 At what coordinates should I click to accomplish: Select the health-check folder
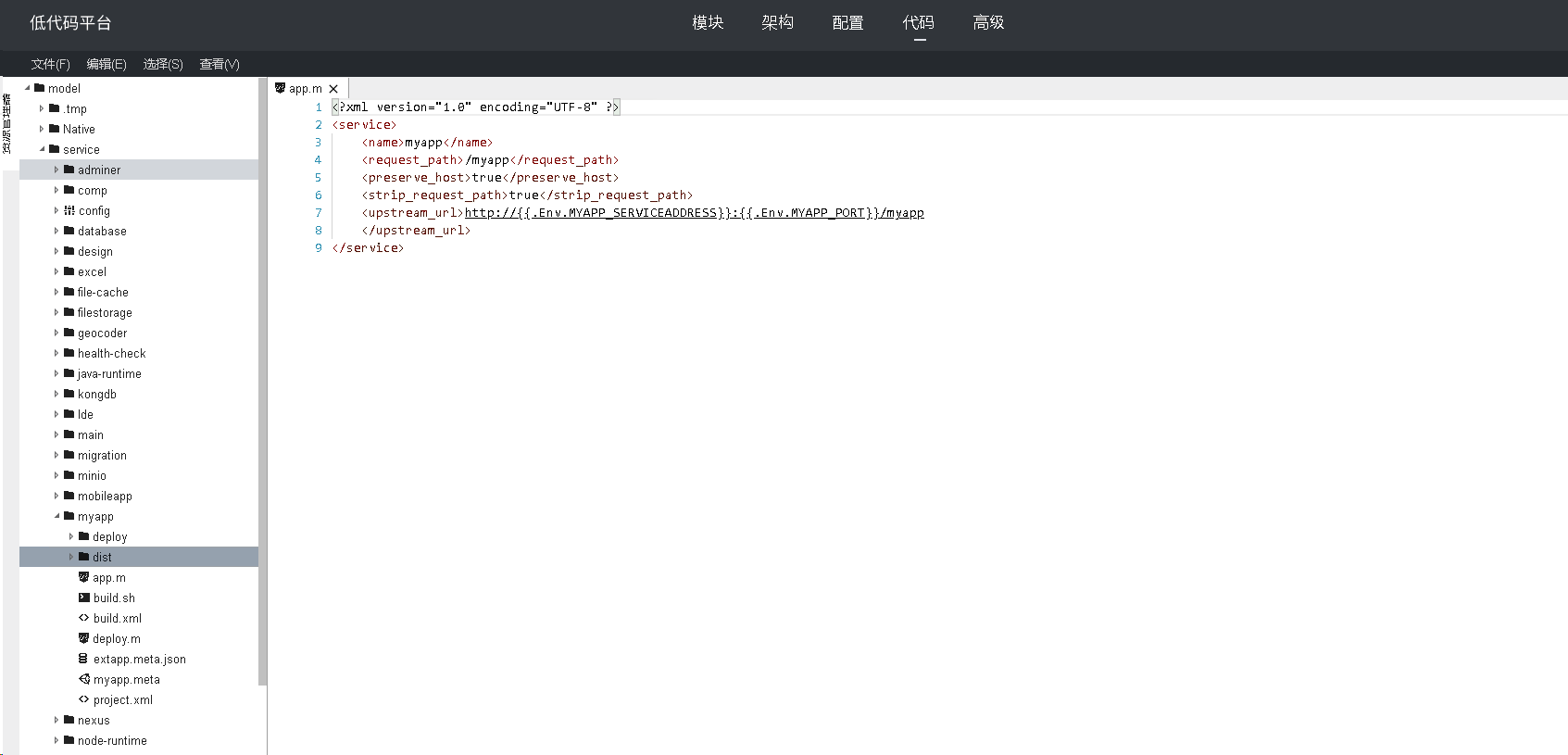[x=111, y=353]
